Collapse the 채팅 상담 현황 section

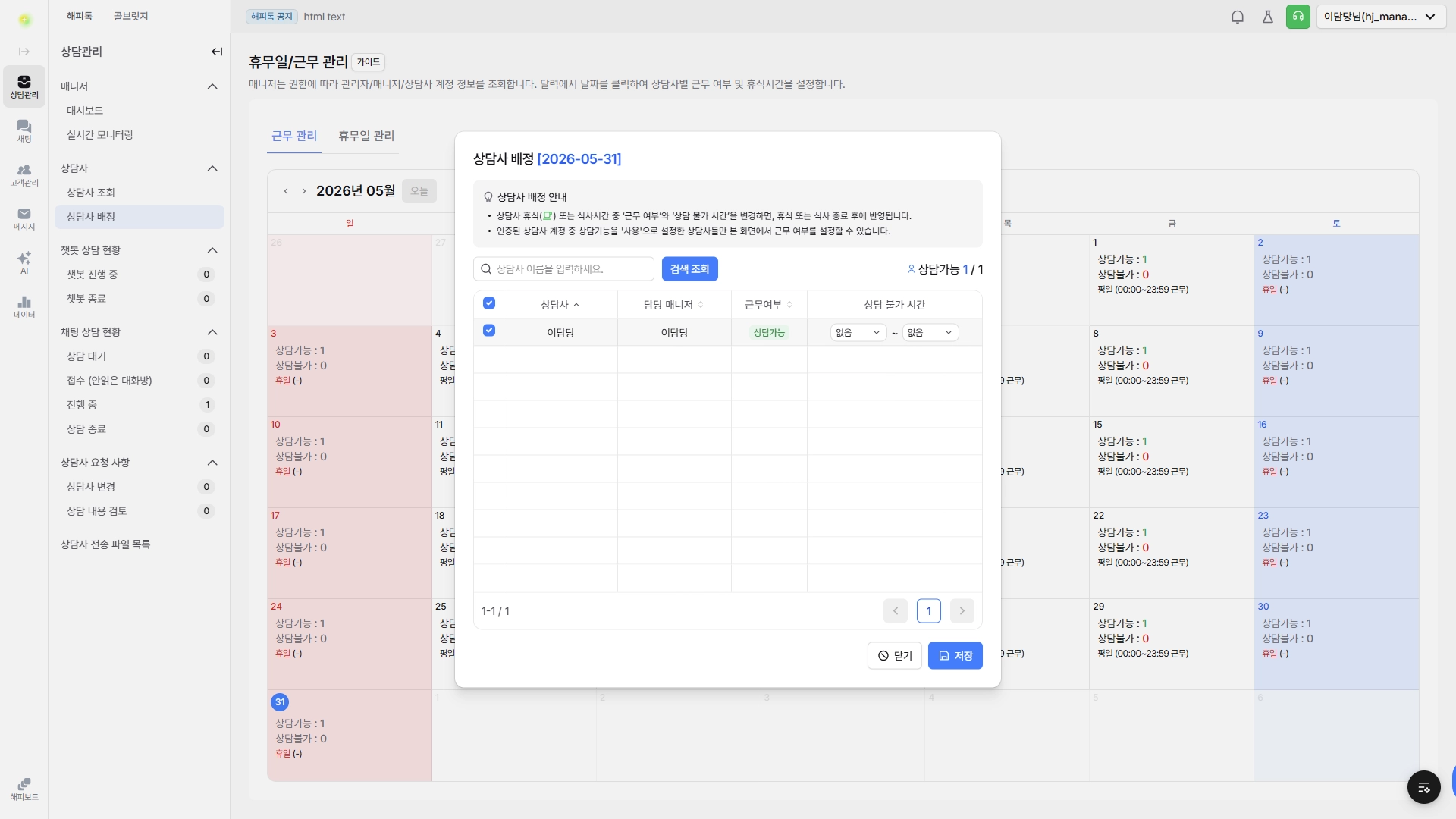click(212, 332)
